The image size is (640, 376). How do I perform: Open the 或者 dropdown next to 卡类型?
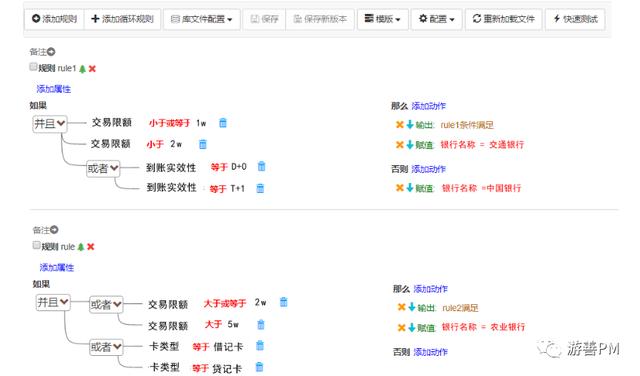pyautogui.click(x=106, y=347)
